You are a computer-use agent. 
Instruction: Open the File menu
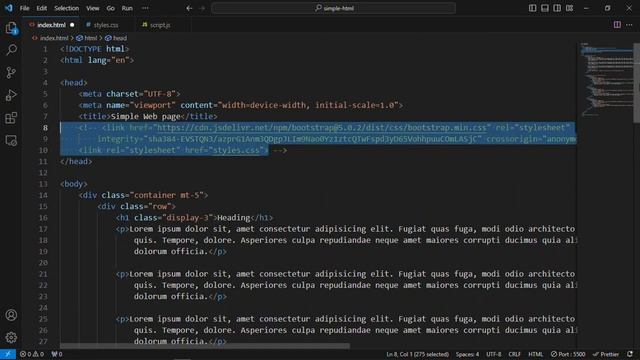(24, 8)
